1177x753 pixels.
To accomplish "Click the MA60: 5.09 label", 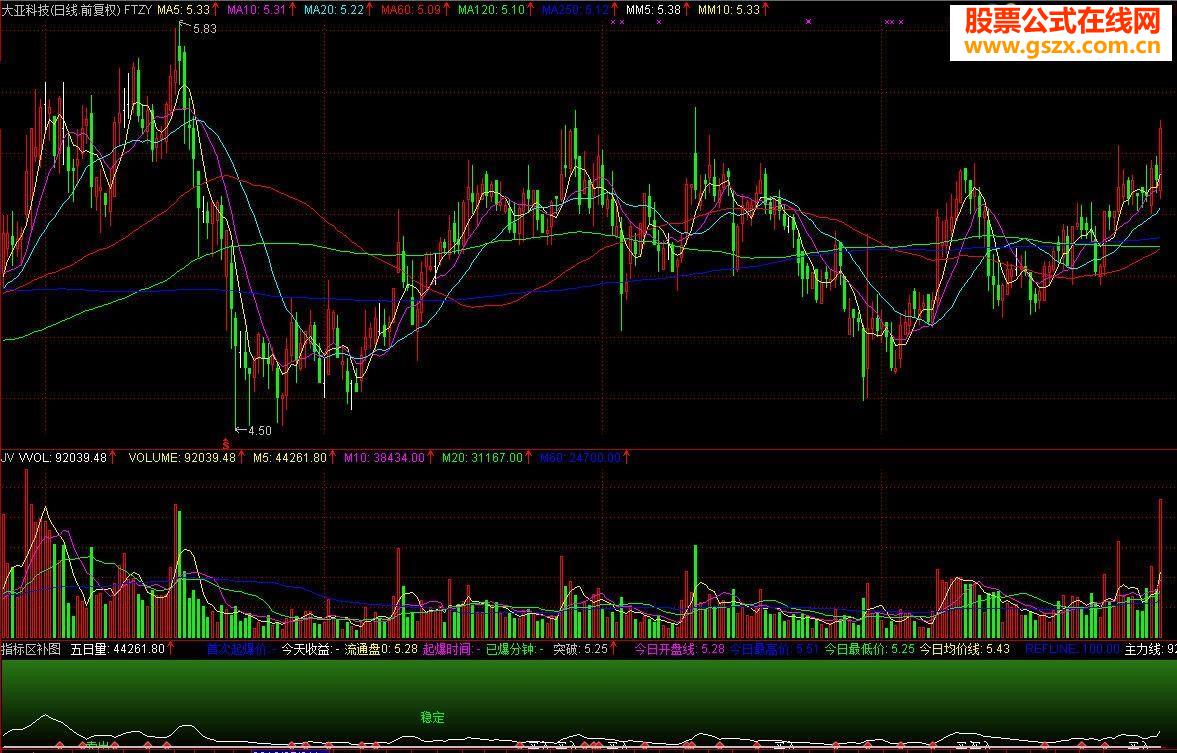I will (x=411, y=10).
